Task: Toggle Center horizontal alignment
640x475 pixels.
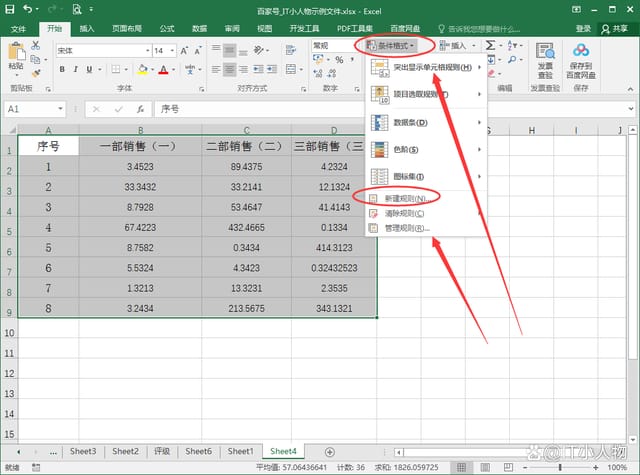Action: click(229, 69)
